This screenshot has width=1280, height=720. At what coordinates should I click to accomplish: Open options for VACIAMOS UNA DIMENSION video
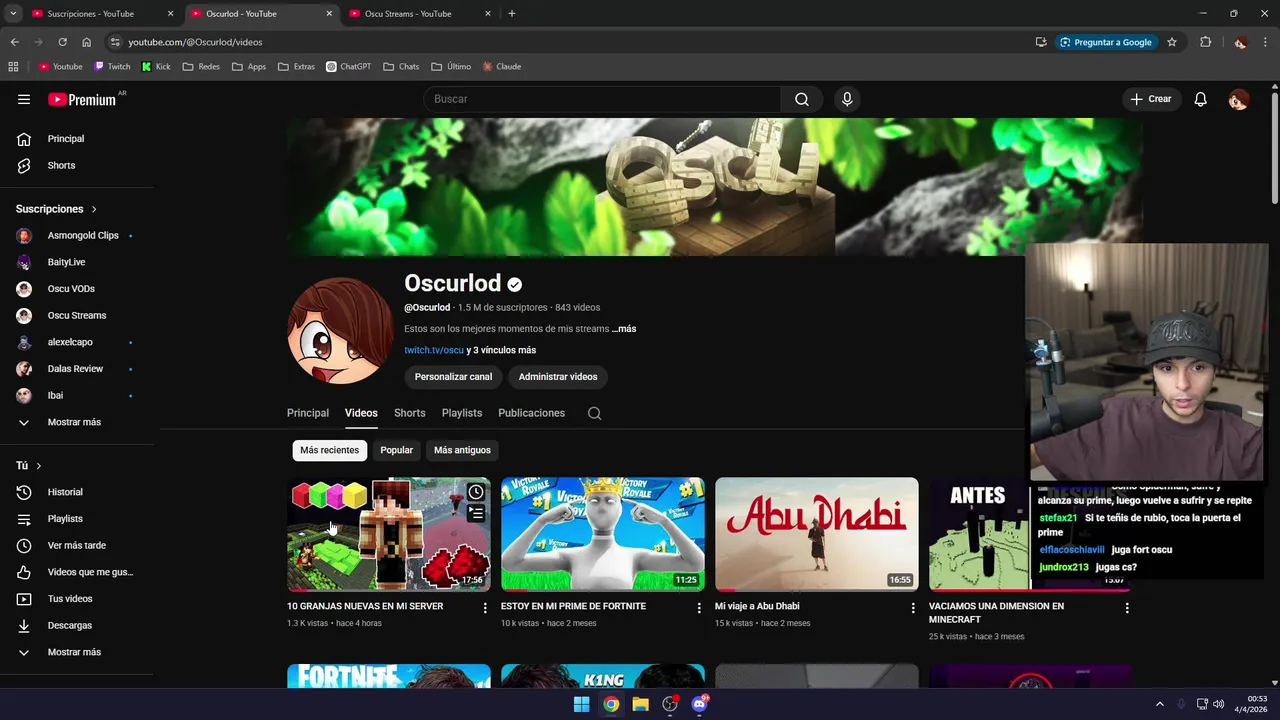(1127, 608)
